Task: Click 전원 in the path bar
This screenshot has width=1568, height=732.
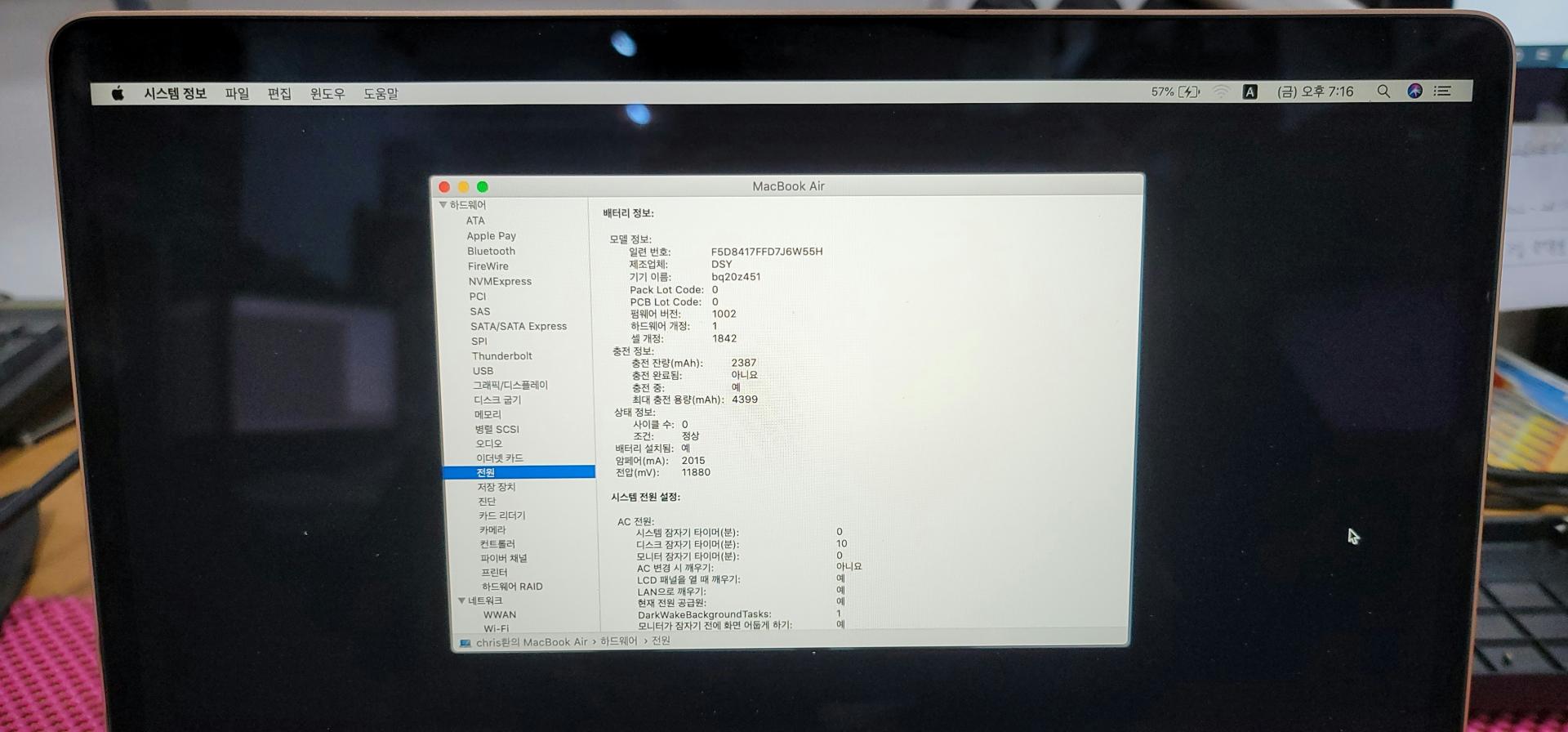Action: [661, 640]
